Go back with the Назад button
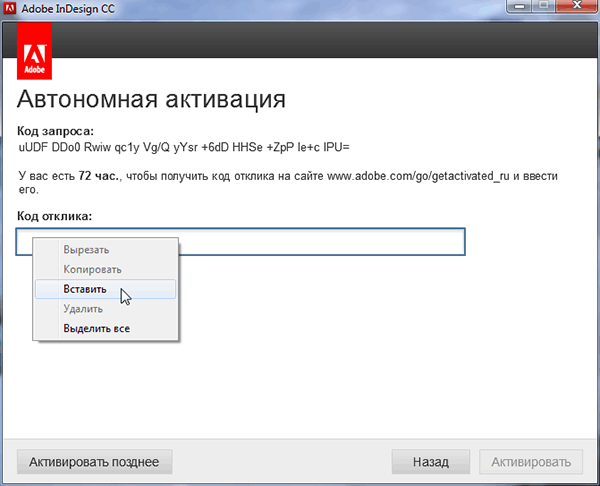 431,462
